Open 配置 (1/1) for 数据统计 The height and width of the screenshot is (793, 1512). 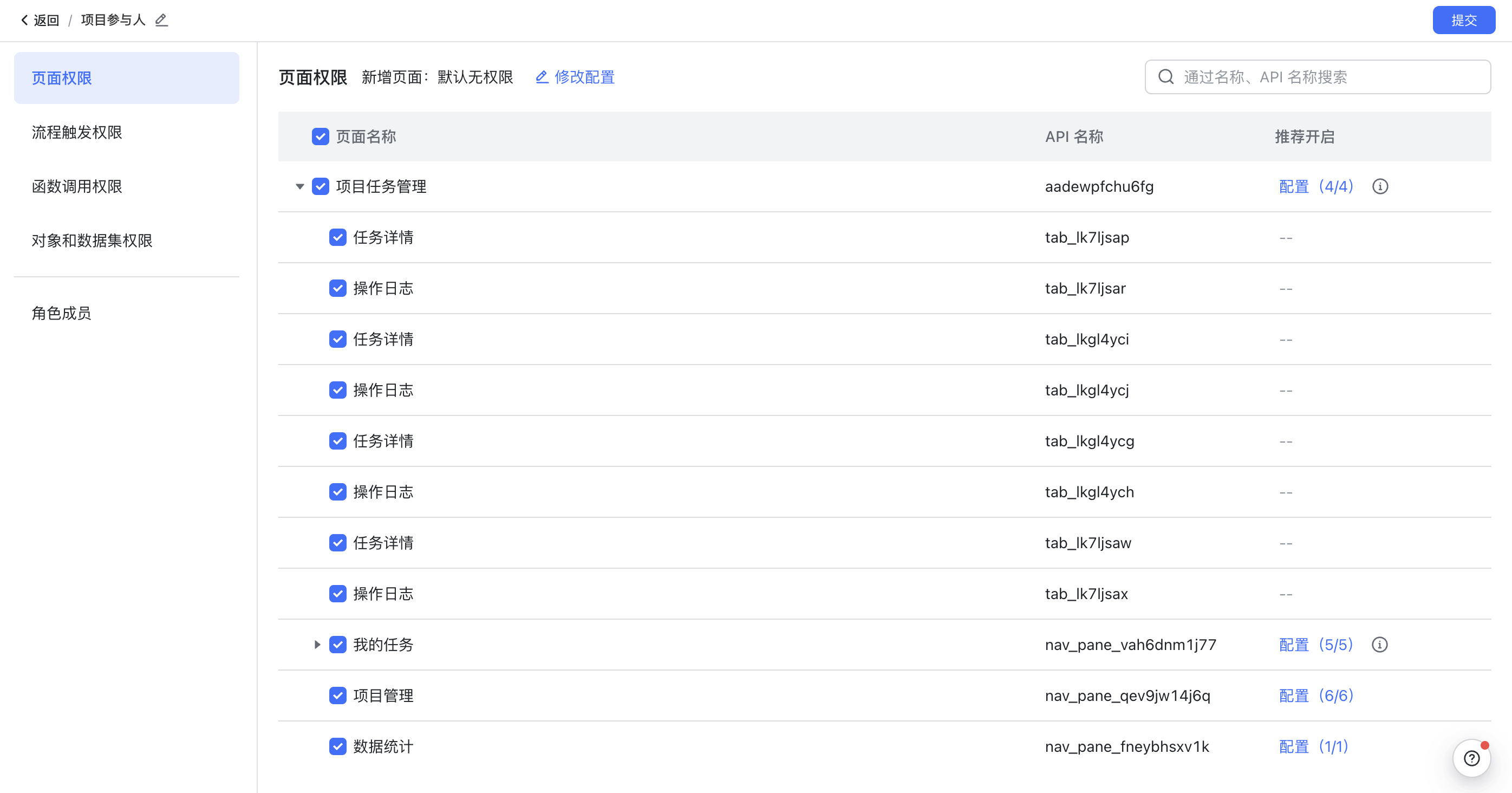pyautogui.click(x=1314, y=746)
